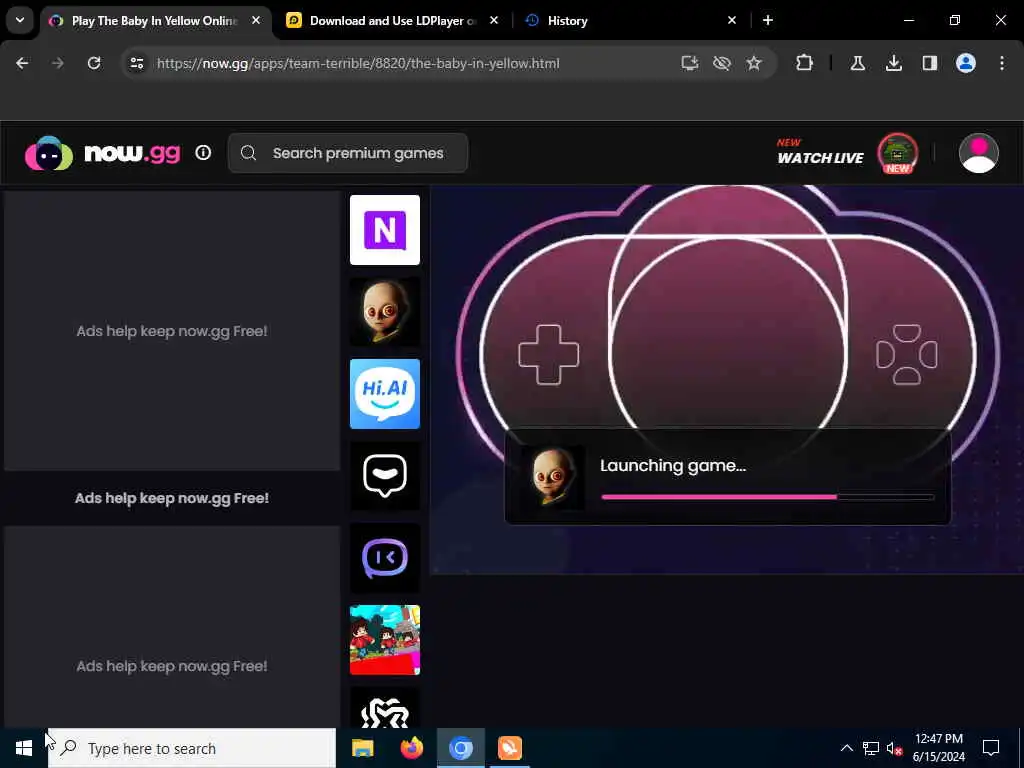Image resolution: width=1024 pixels, height=768 pixels.
Task: Reload the current page
Action: click(x=94, y=63)
